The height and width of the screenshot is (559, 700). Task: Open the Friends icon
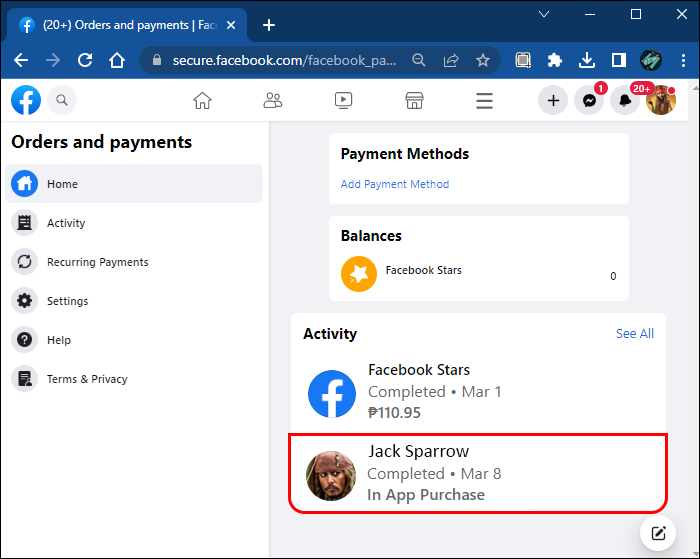point(273,100)
